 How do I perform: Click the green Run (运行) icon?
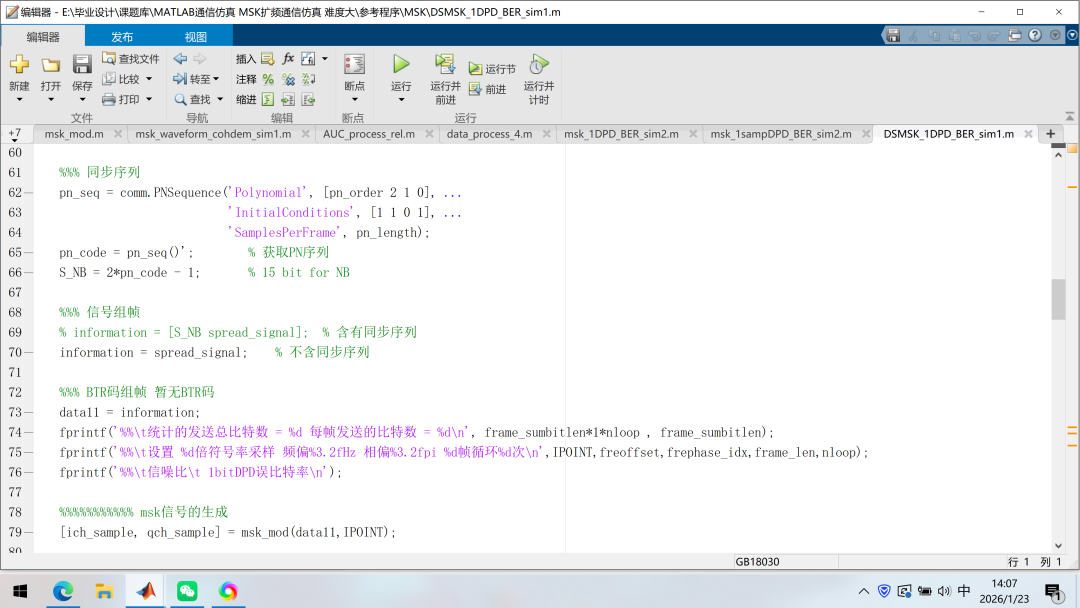[401, 65]
